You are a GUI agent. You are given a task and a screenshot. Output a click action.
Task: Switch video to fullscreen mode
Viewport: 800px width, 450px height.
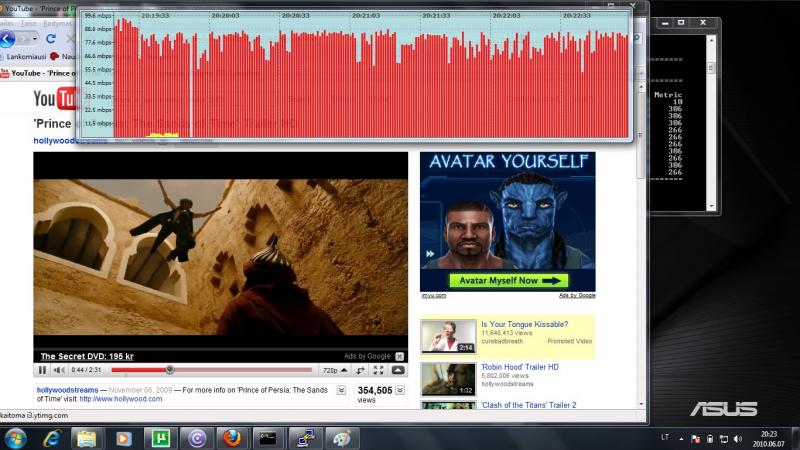point(379,370)
